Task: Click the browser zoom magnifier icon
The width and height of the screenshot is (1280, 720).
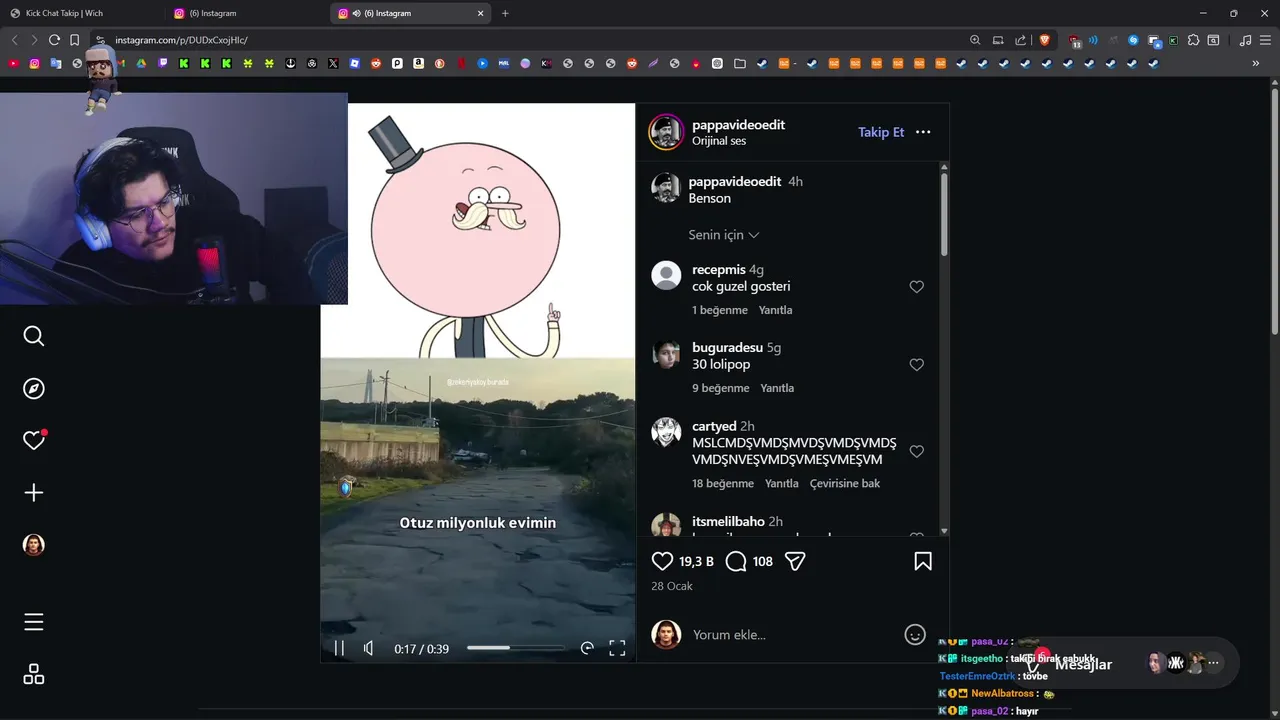Action: [x=975, y=40]
